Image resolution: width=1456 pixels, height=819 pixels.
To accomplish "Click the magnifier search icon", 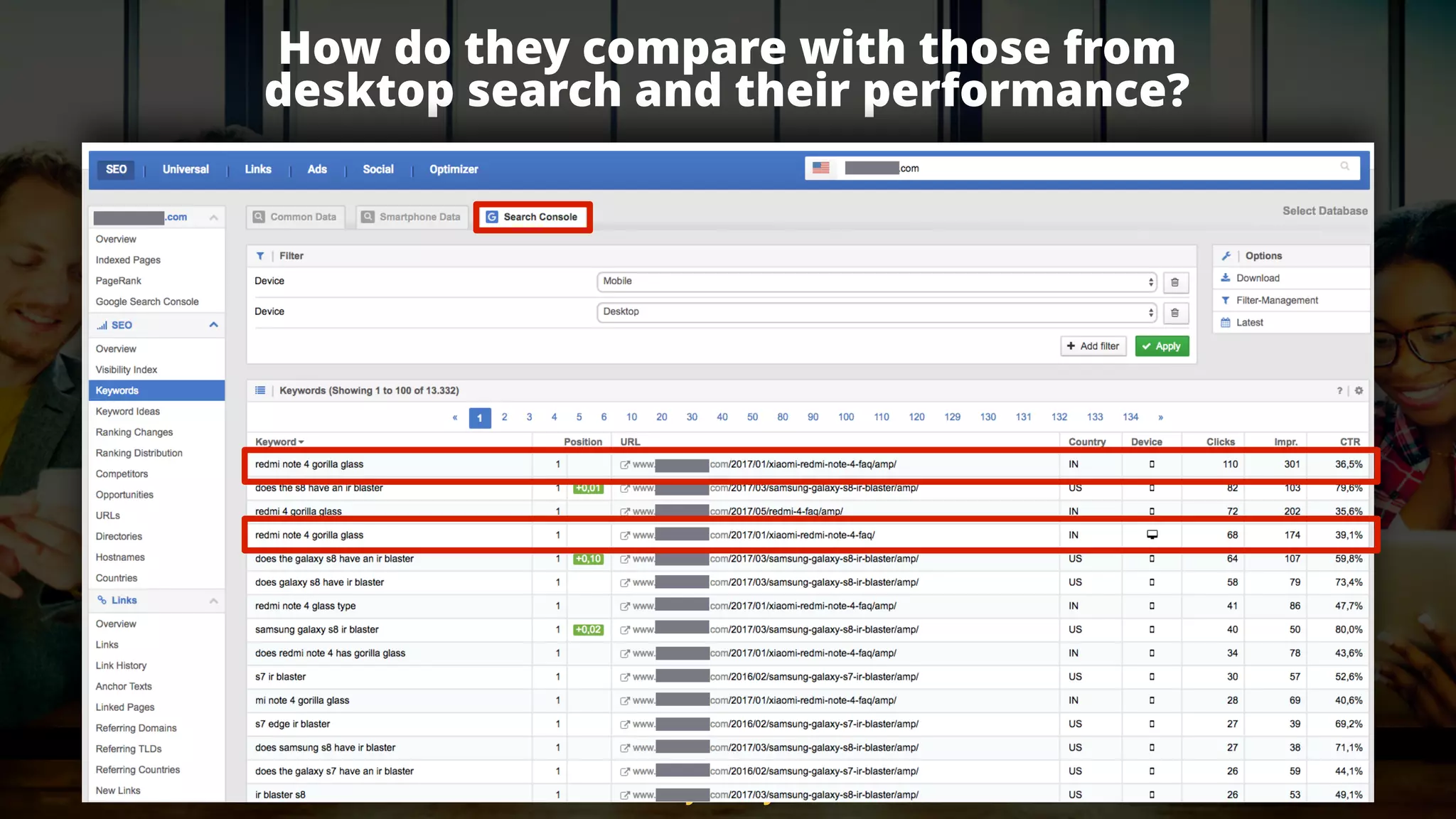I will (1344, 166).
